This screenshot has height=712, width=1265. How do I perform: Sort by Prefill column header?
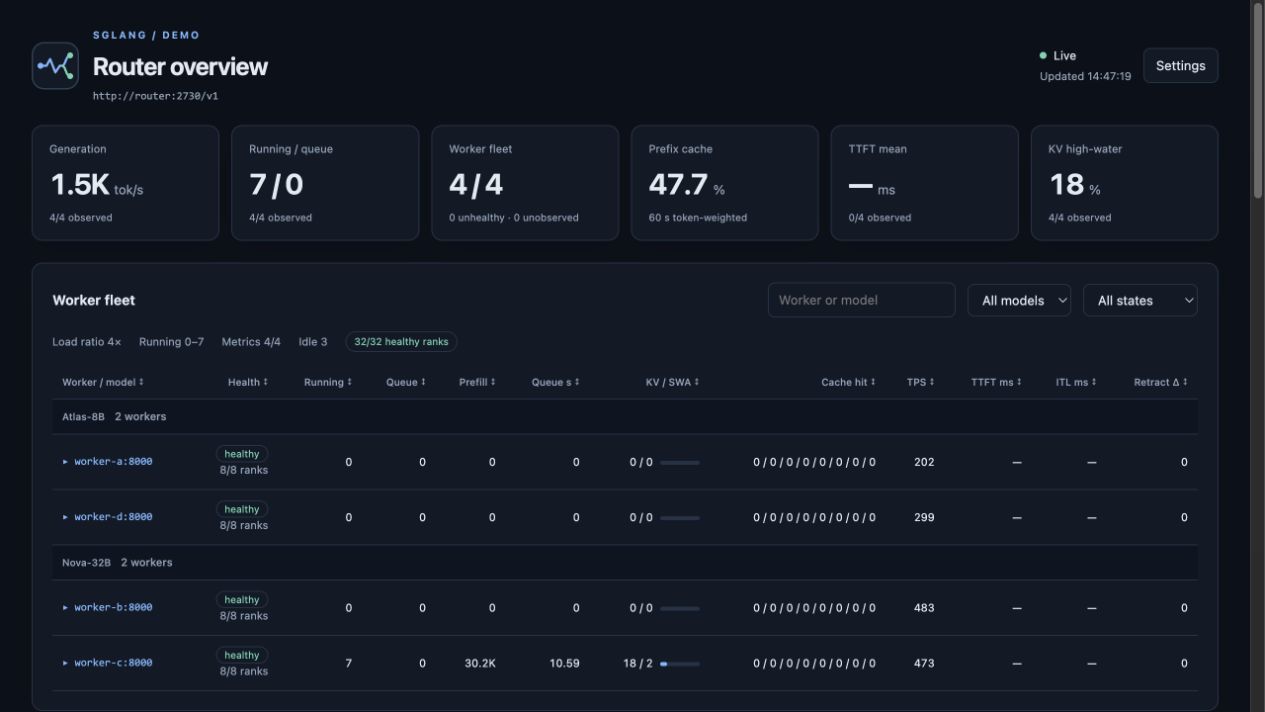(477, 382)
